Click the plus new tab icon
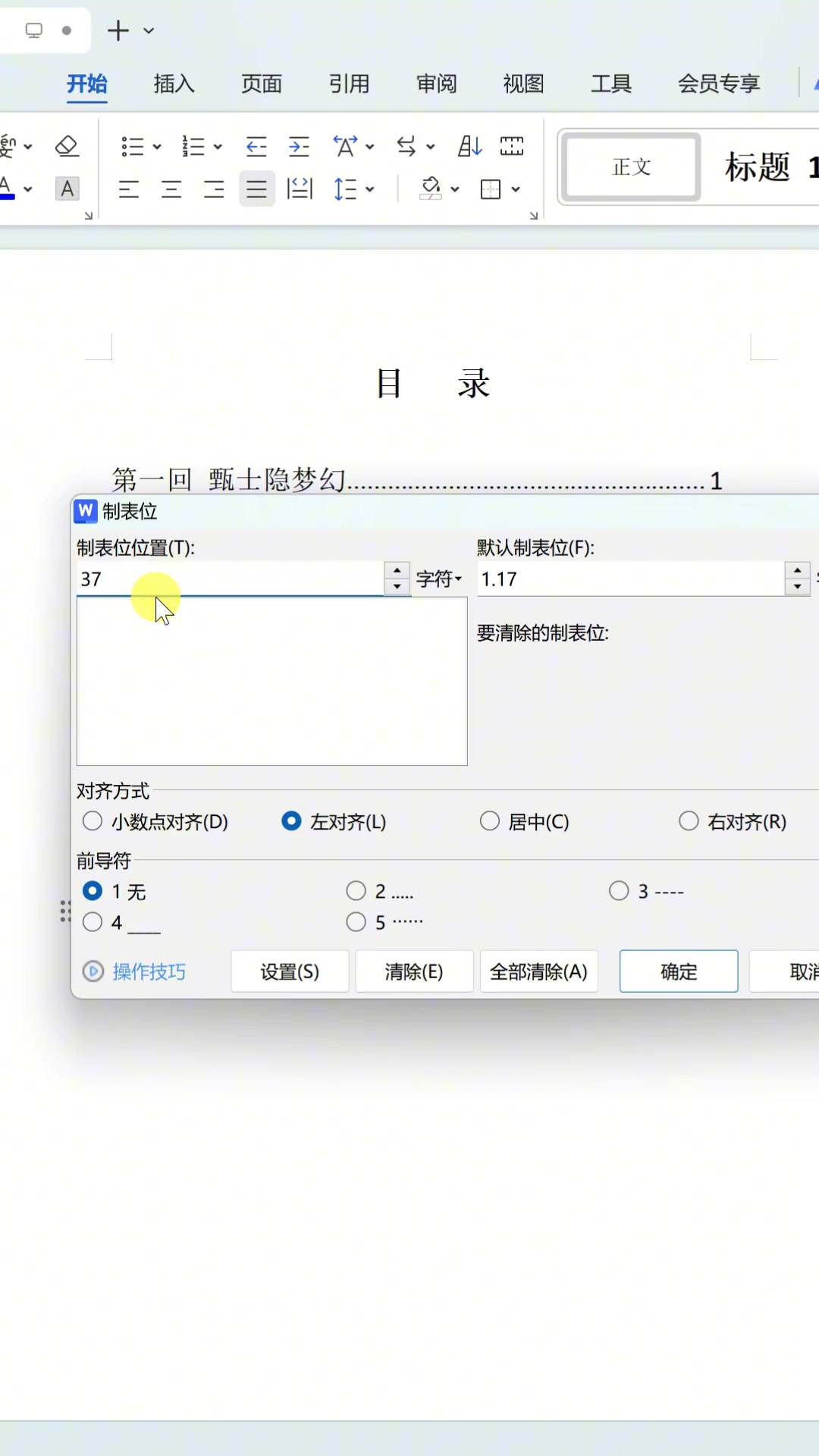 tap(118, 31)
